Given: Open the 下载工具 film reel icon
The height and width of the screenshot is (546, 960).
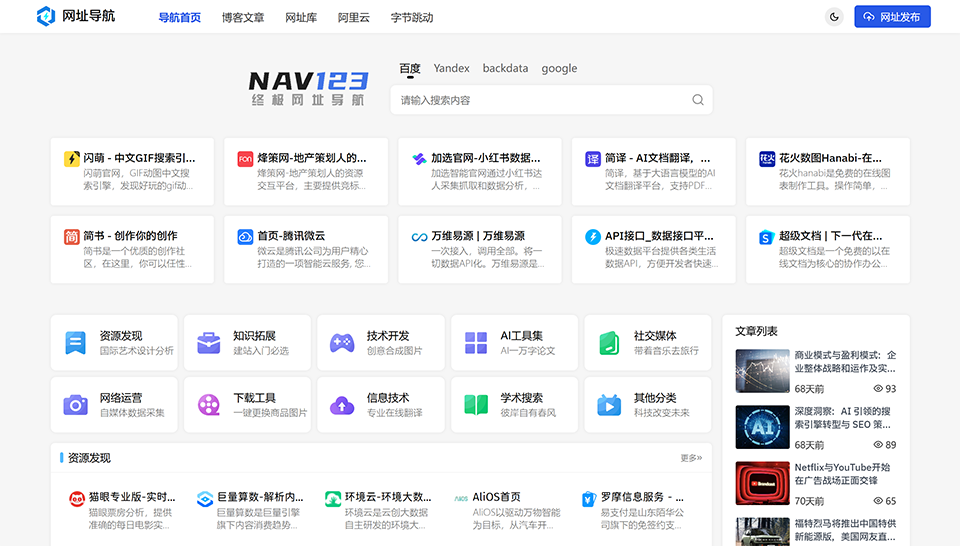Looking at the screenshot, I should [209, 405].
